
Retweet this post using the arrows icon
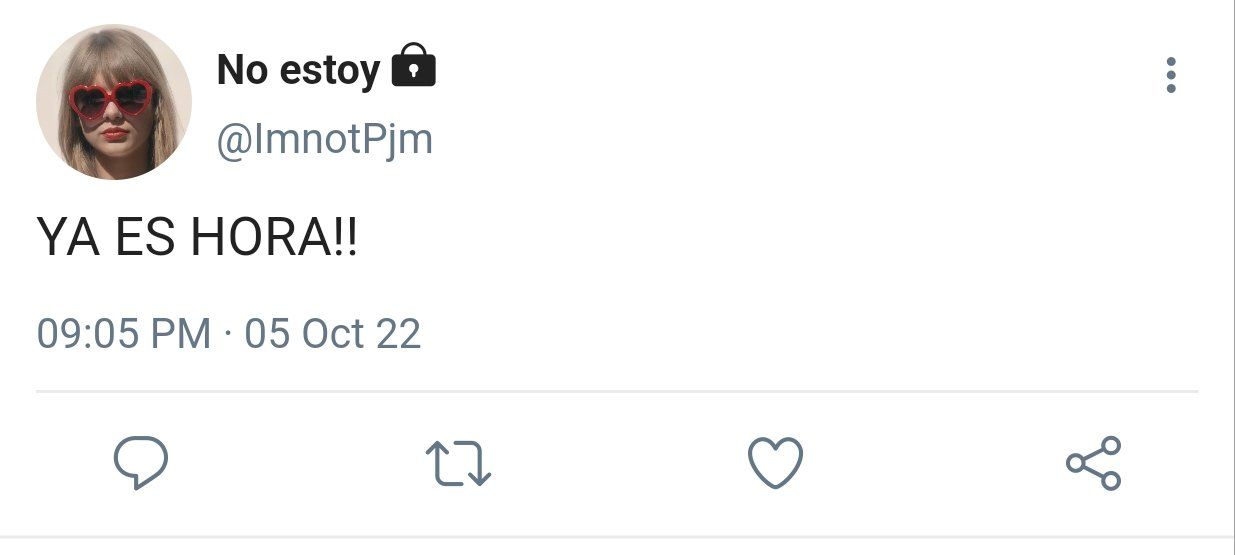[458, 464]
